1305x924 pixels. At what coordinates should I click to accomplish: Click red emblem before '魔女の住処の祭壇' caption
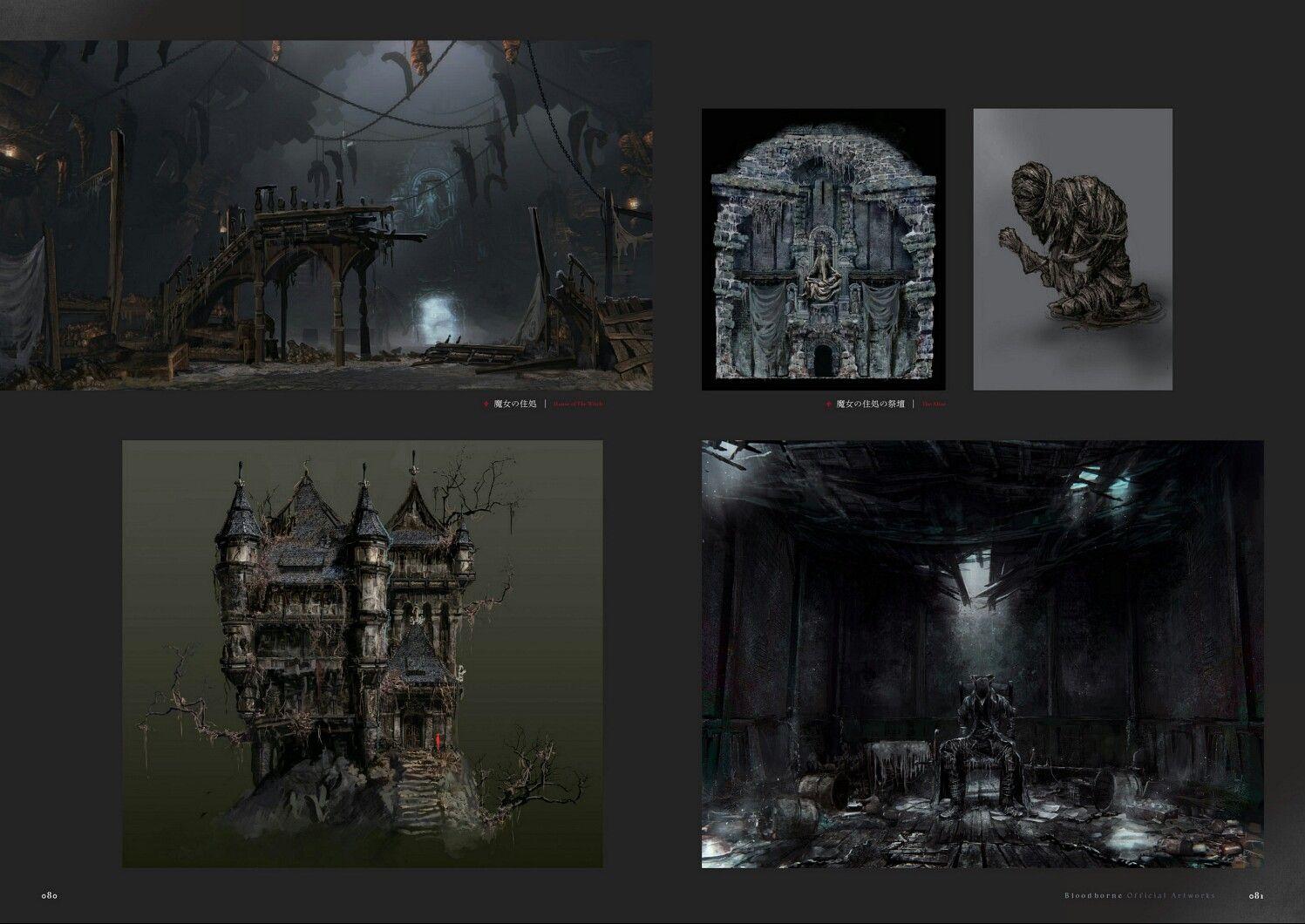pyautogui.click(x=828, y=404)
